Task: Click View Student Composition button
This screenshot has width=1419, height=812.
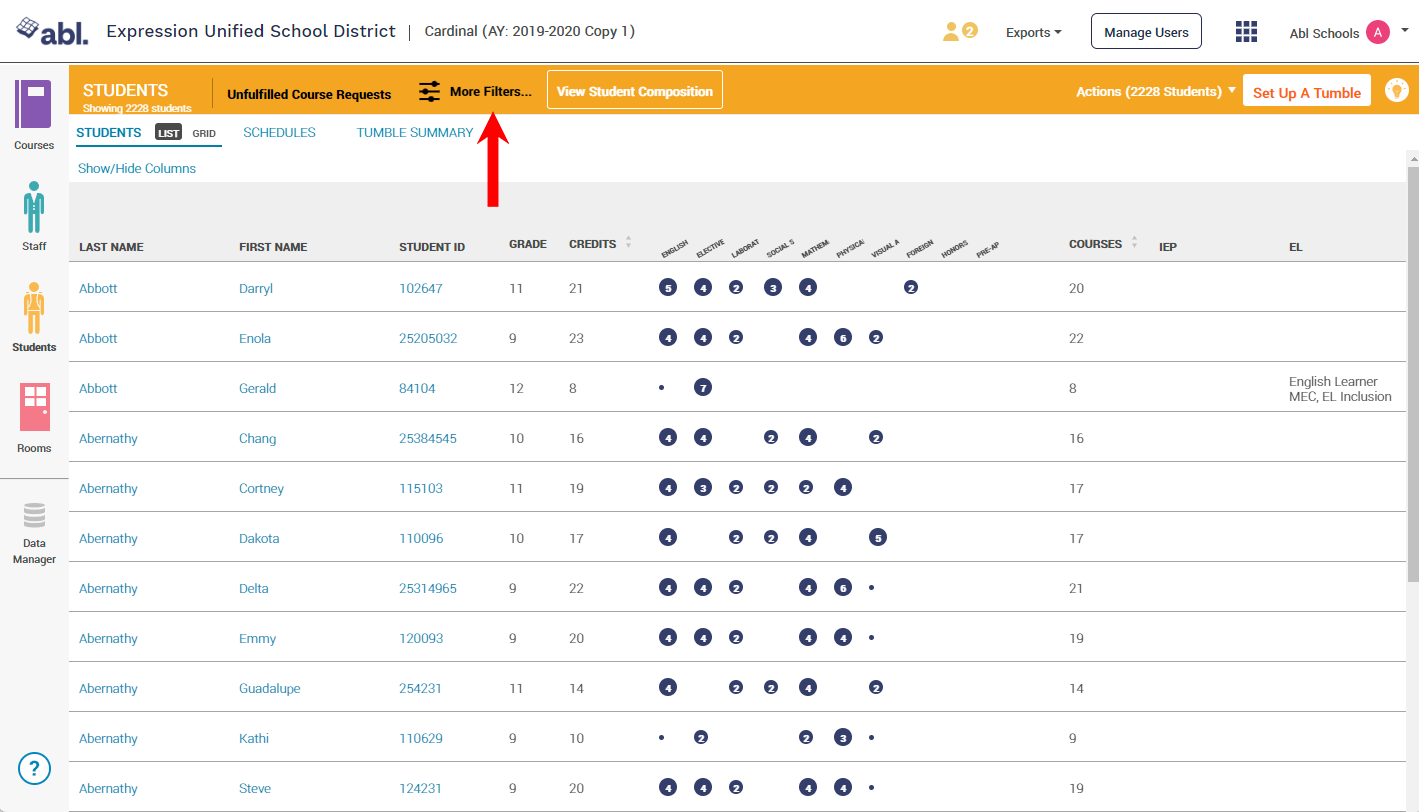Action: [x=634, y=91]
